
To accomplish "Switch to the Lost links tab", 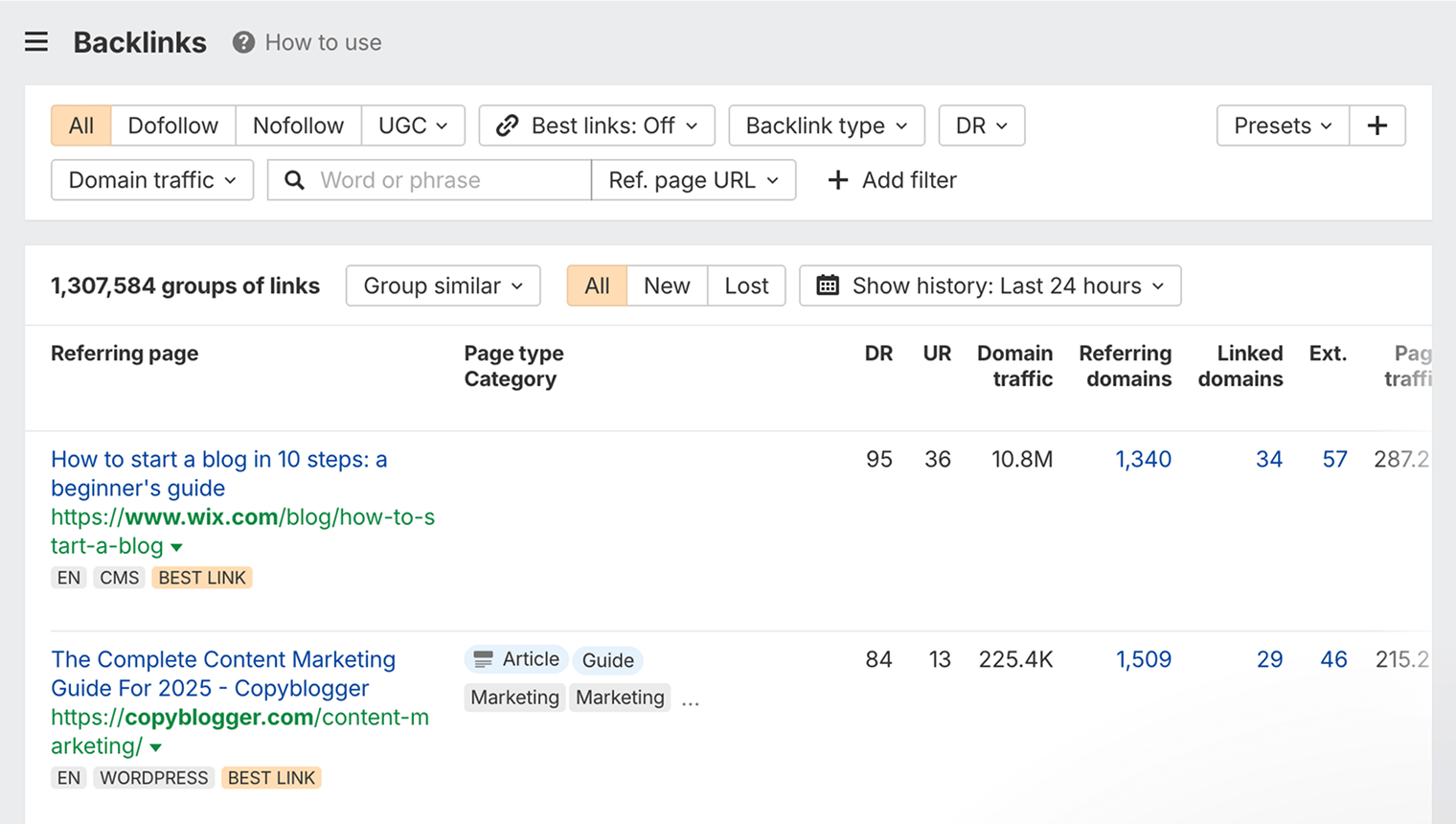I will click(x=746, y=286).
